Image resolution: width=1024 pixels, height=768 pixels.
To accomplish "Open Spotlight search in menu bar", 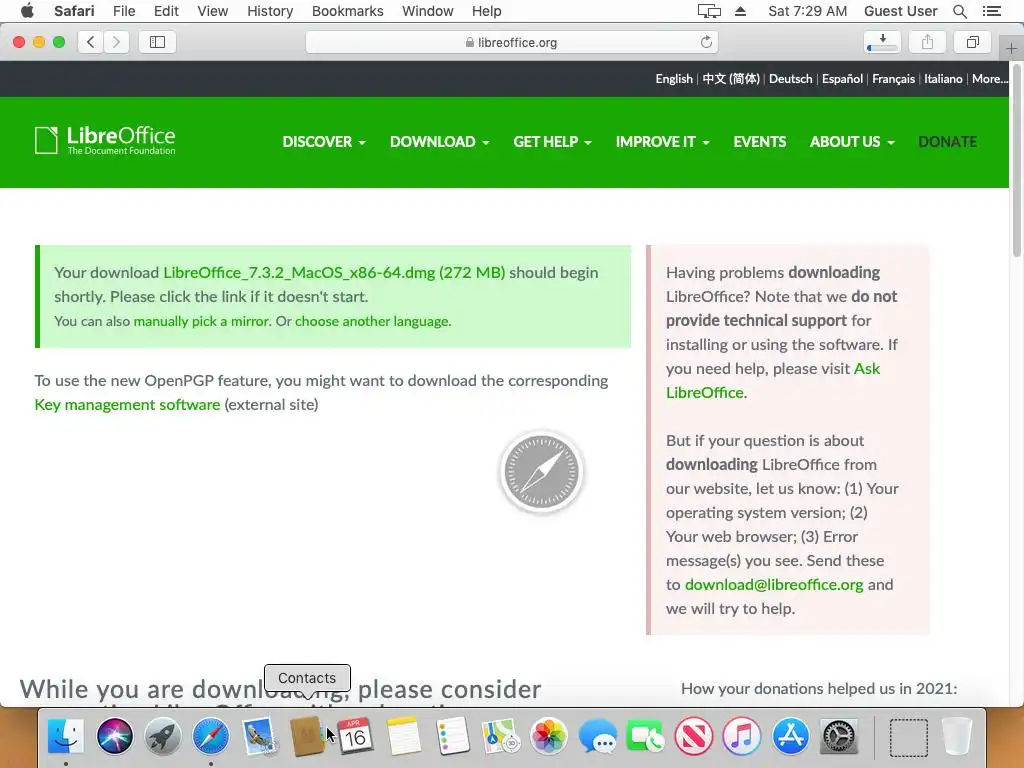I will click(x=959, y=11).
